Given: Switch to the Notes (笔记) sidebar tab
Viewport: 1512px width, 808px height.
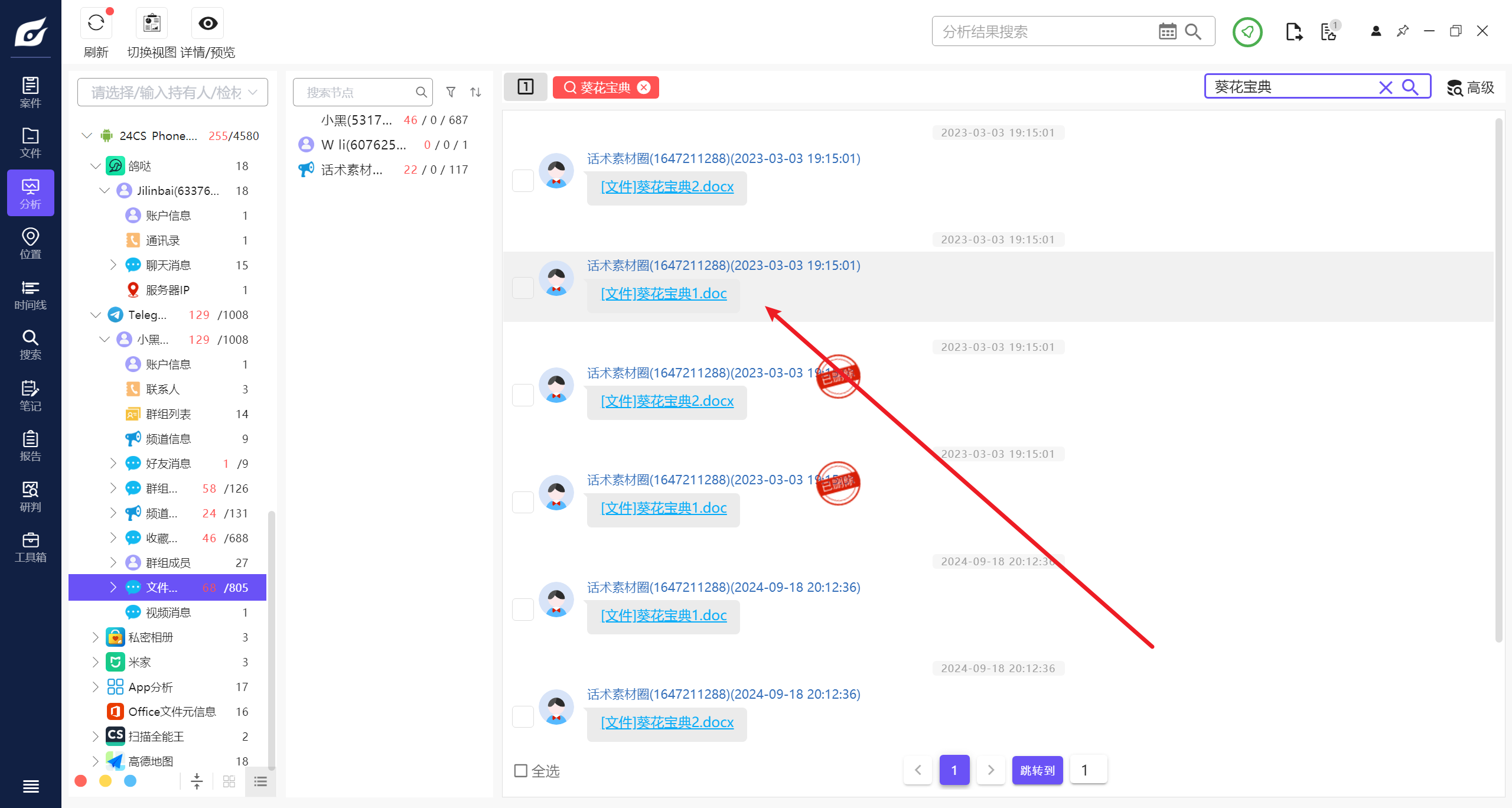Looking at the screenshot, I should tap(30, 396).
